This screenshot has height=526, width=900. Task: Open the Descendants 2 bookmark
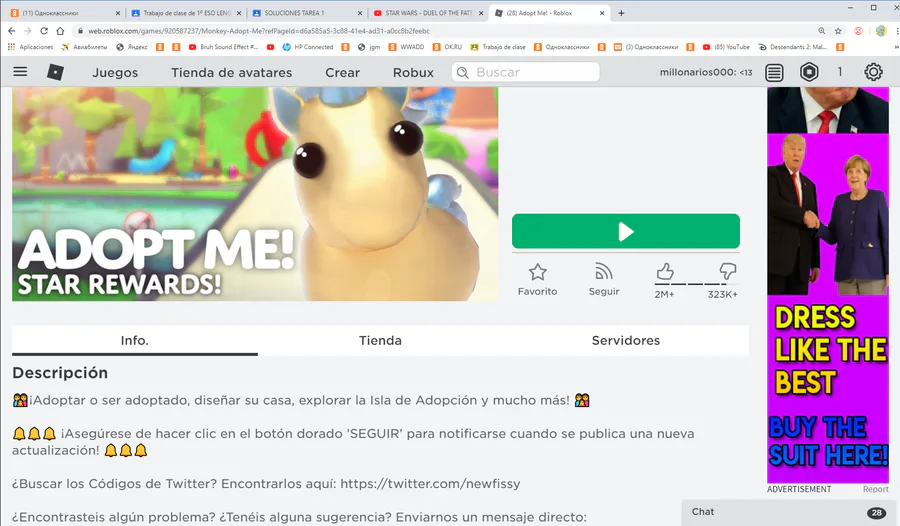pyautogui.click(x=793, y=47)
